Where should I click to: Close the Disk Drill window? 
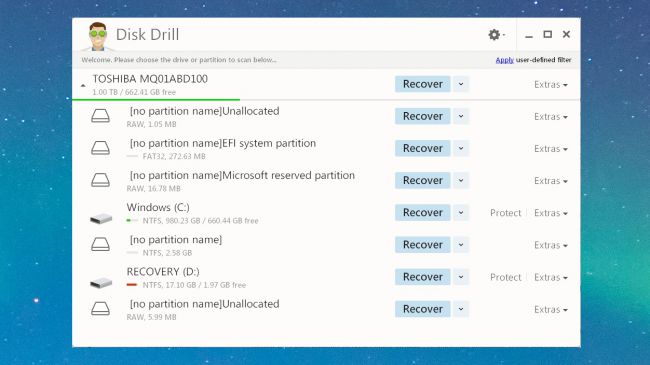[566, 34]
